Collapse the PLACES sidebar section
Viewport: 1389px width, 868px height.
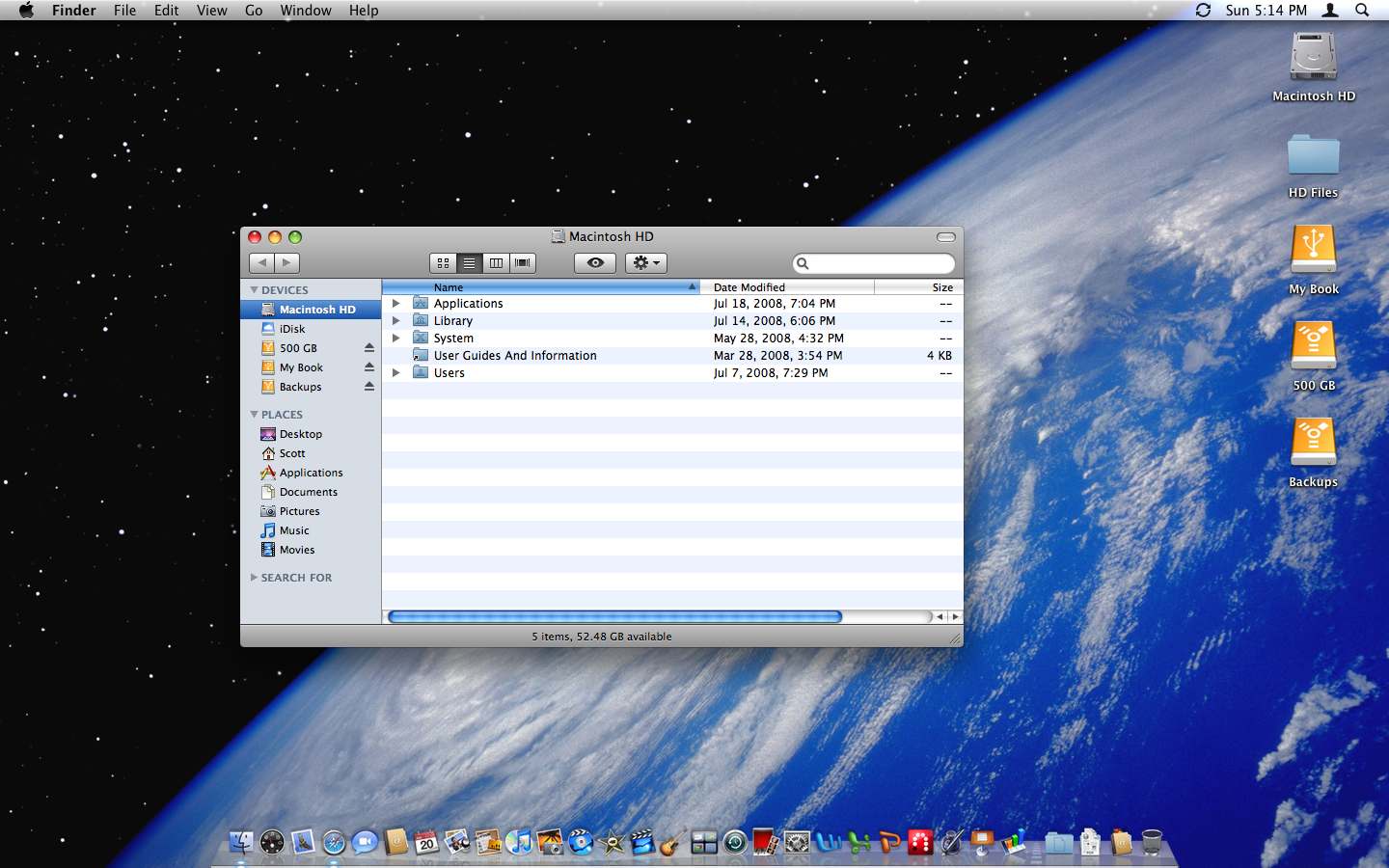255,415
